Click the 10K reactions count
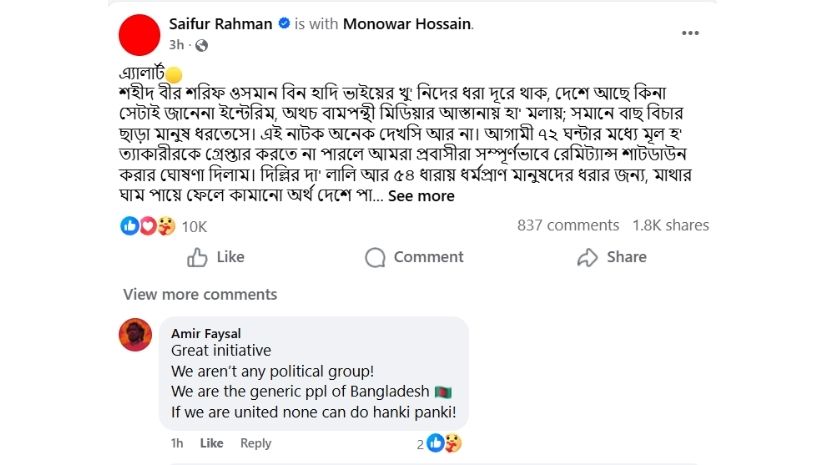This screenshot has width=825, height=465. [194, 227]
